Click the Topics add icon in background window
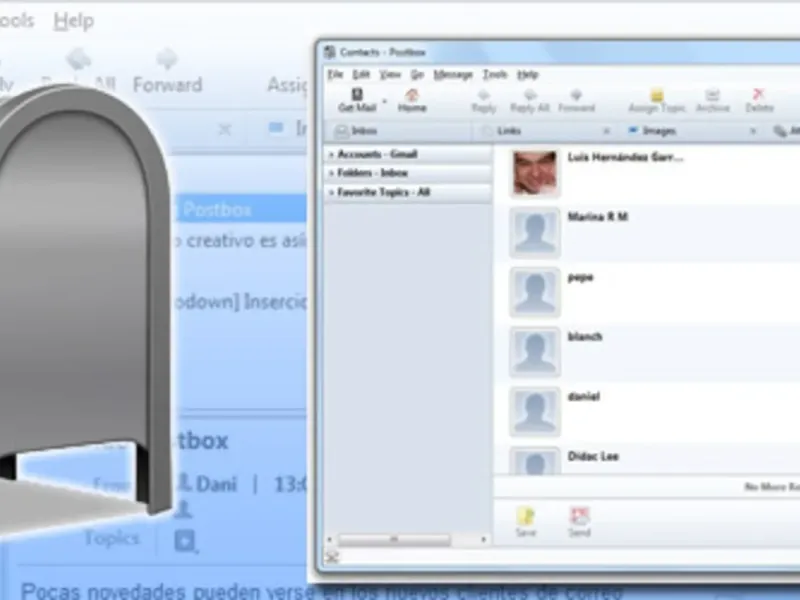Screen dimensions: 800x600 [x=185, y=541]
